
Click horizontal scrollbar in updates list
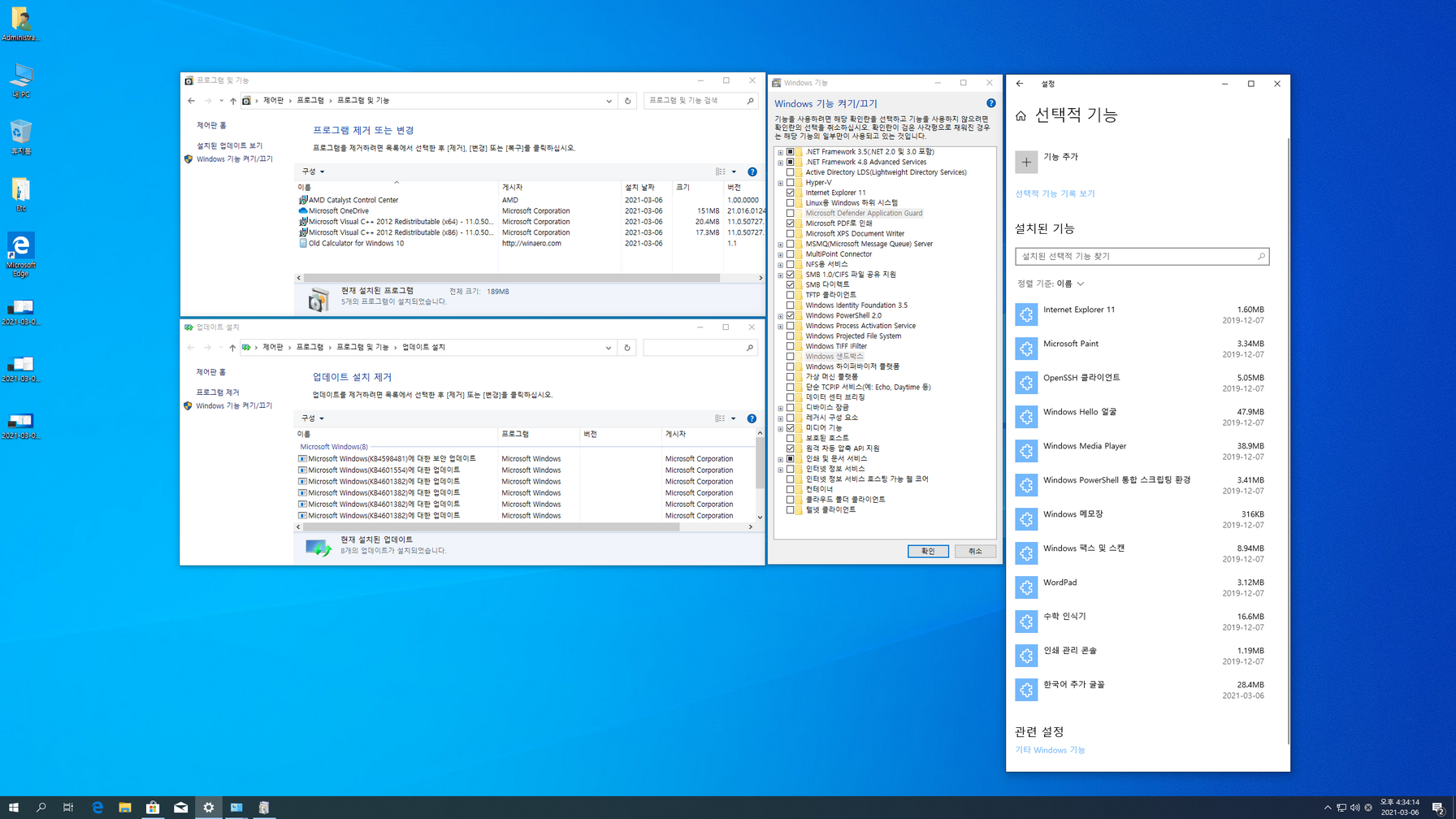pyautogui.click(x=492, y=526)
